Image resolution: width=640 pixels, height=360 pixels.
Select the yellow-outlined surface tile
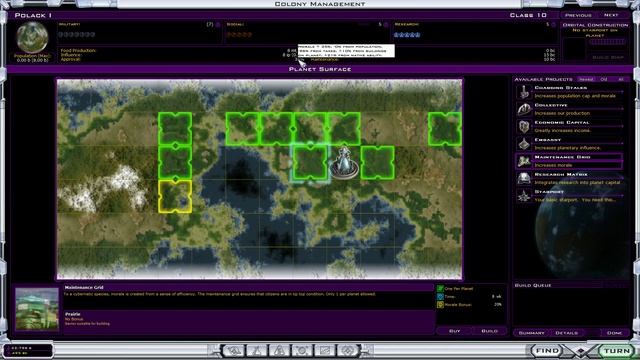[x=175, y=197]
